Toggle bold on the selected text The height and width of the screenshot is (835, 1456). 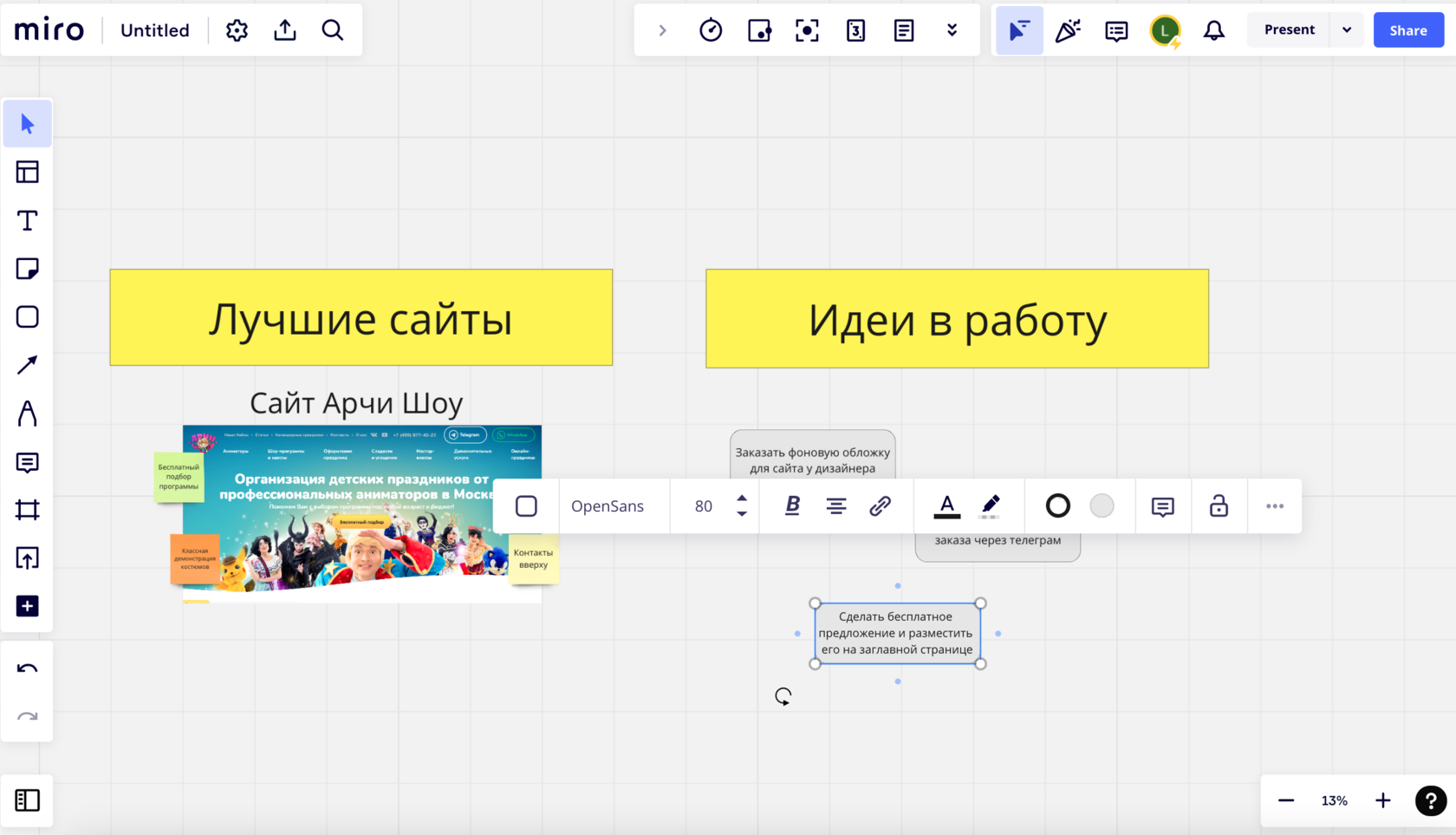pos(790,506)
